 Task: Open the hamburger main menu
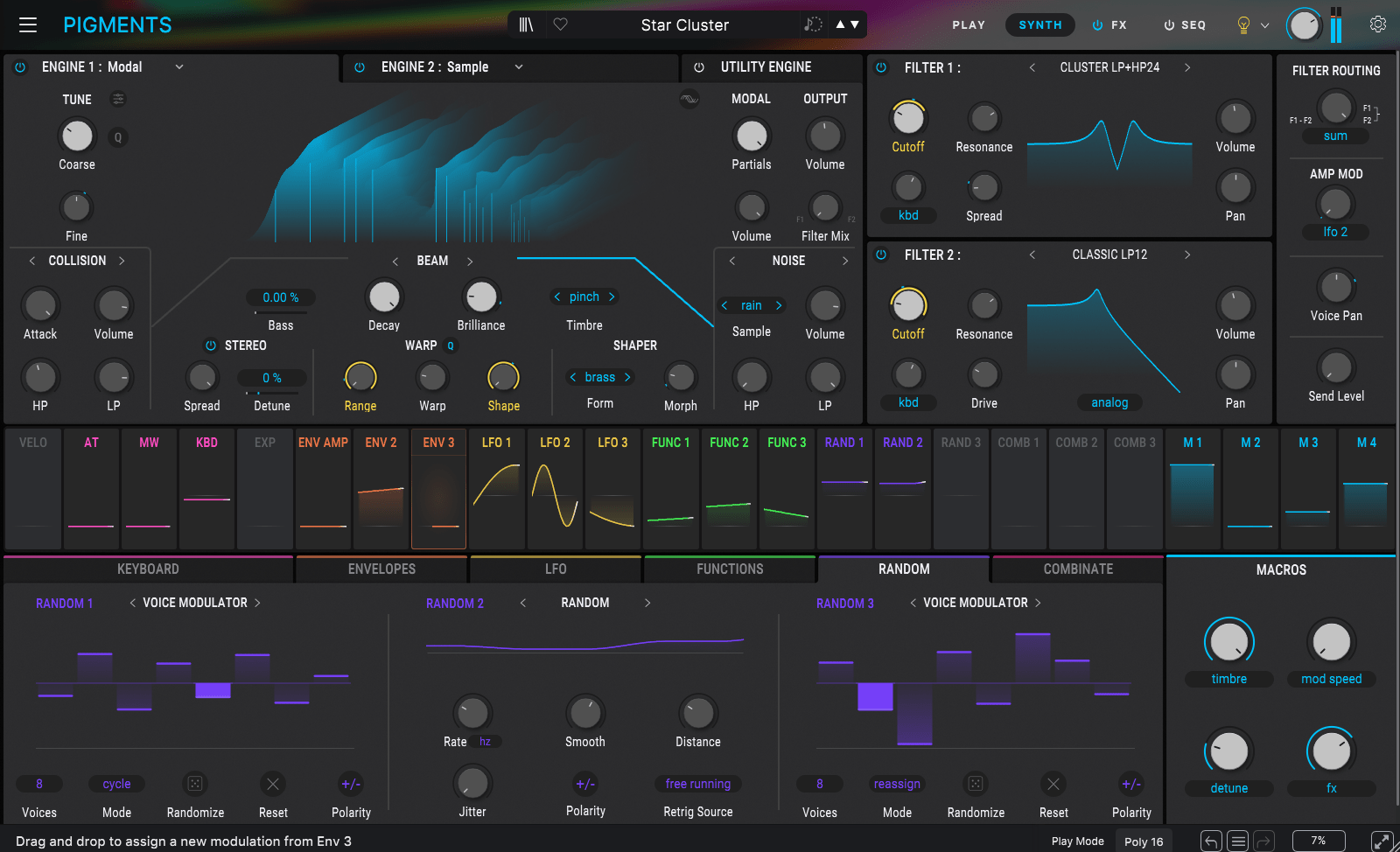click(28, 24)
